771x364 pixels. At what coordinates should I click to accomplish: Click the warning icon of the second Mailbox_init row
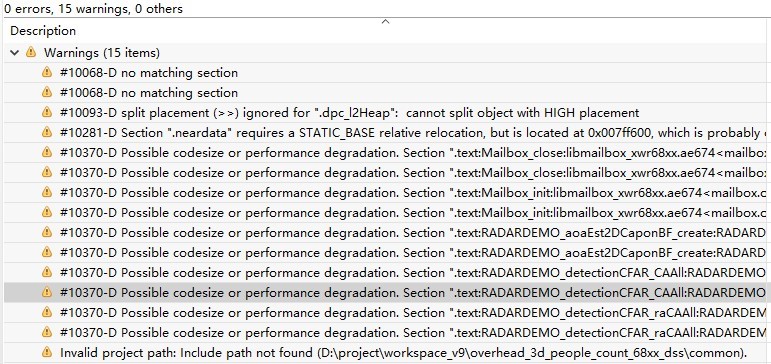[x=47, y=212]
